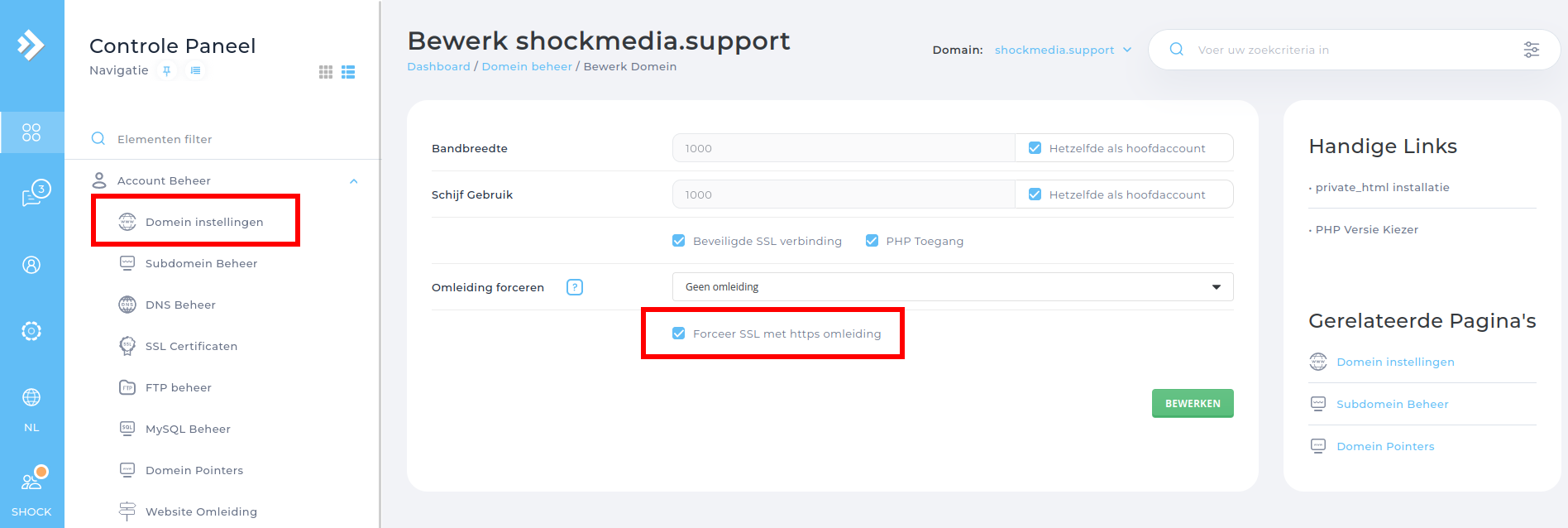The image size is (1568, 528).
Task: Click the pin navigation icon
Action: coord(167,71)
